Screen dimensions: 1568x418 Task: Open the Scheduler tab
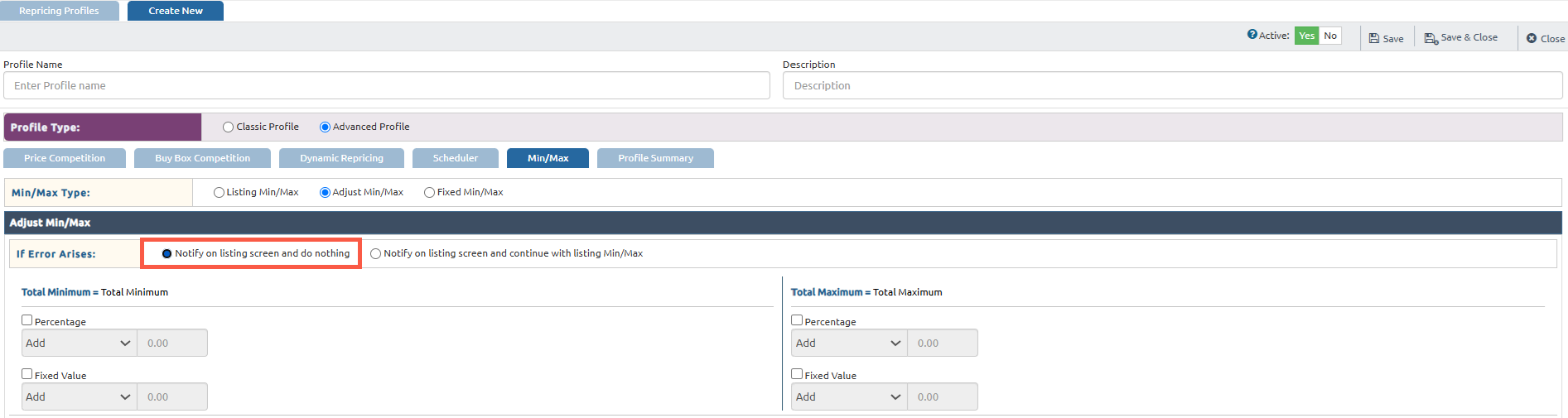(455, 158)
